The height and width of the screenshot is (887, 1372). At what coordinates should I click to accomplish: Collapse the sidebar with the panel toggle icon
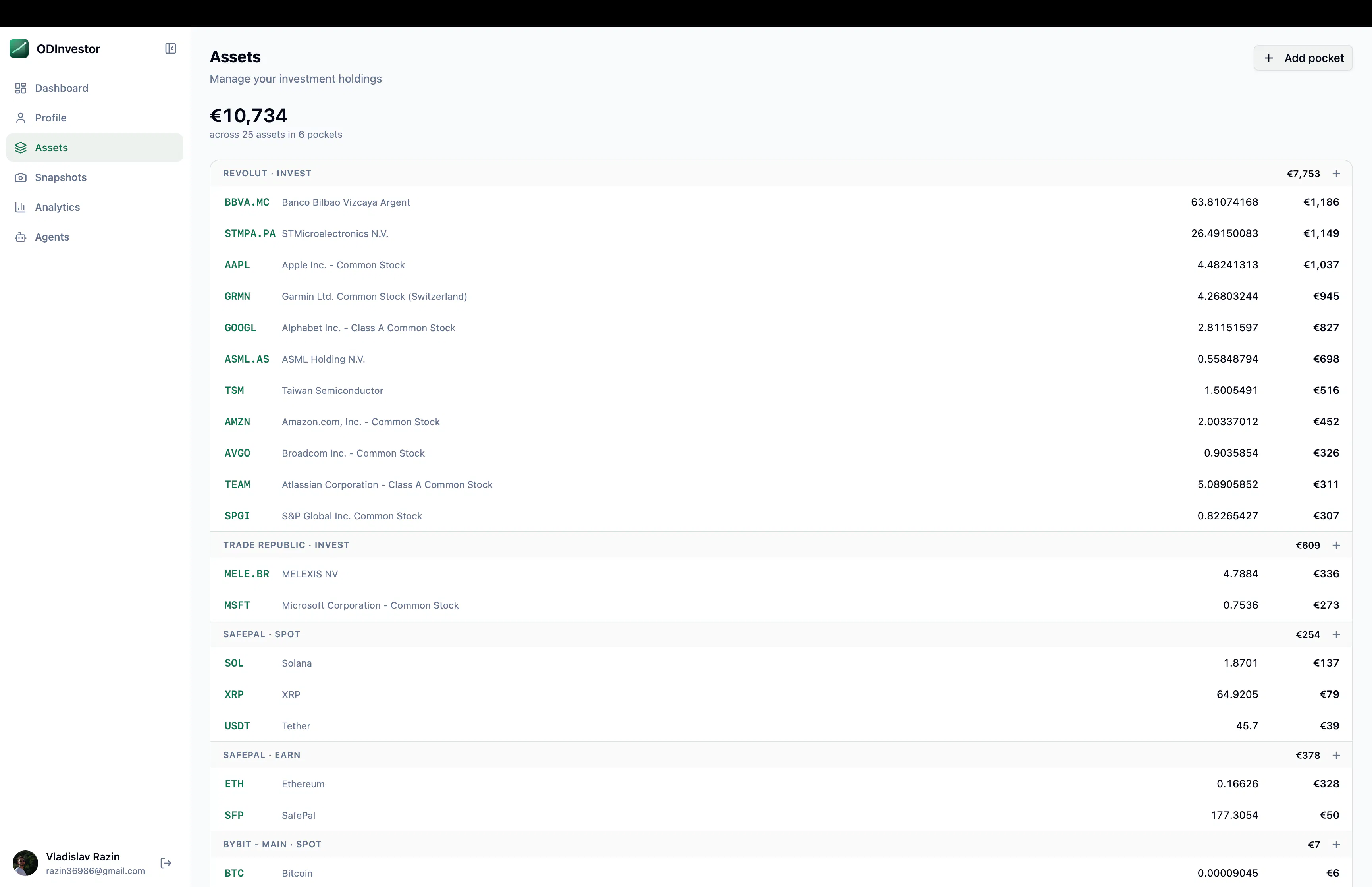[170, 48]
